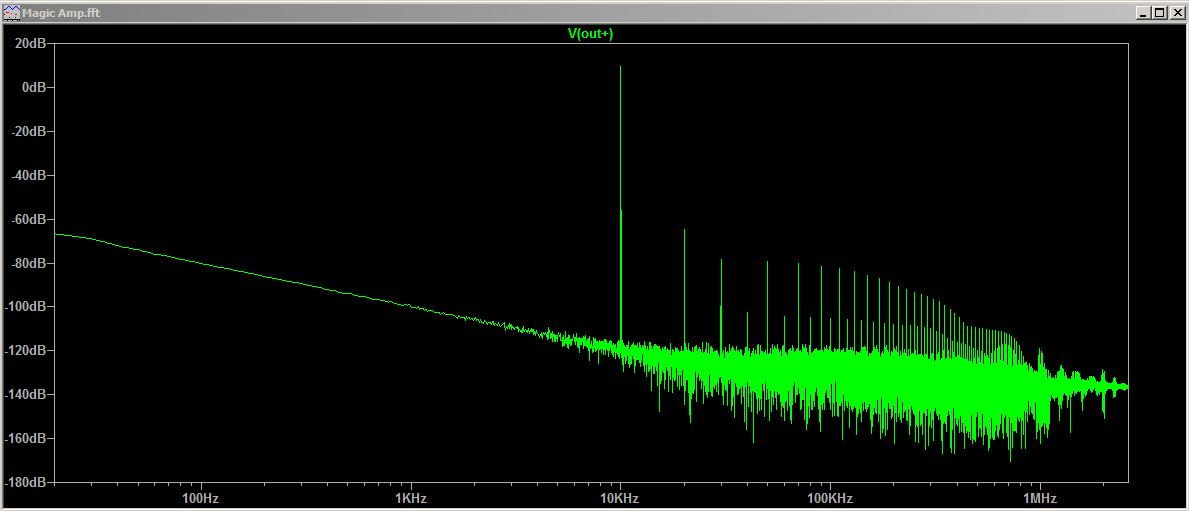Click the -160dB vertical axis label
The width and height of the screenshot is (1189, 511).
coord(25,438)
